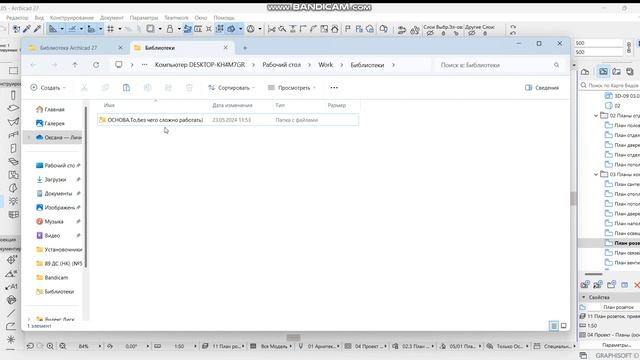Open the three-dot more options in Explorer toolbar

tap(334, 88)
